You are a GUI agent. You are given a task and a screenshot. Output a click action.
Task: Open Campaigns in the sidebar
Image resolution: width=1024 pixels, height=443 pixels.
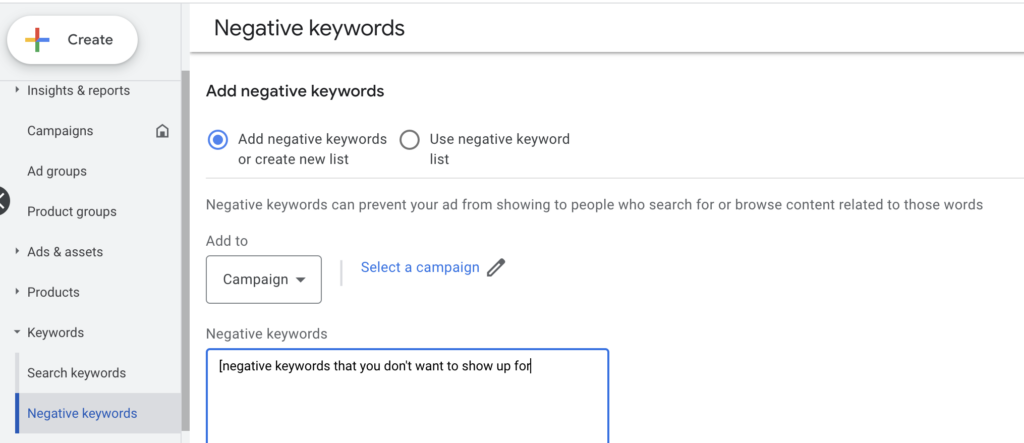(x=60, y=131)
